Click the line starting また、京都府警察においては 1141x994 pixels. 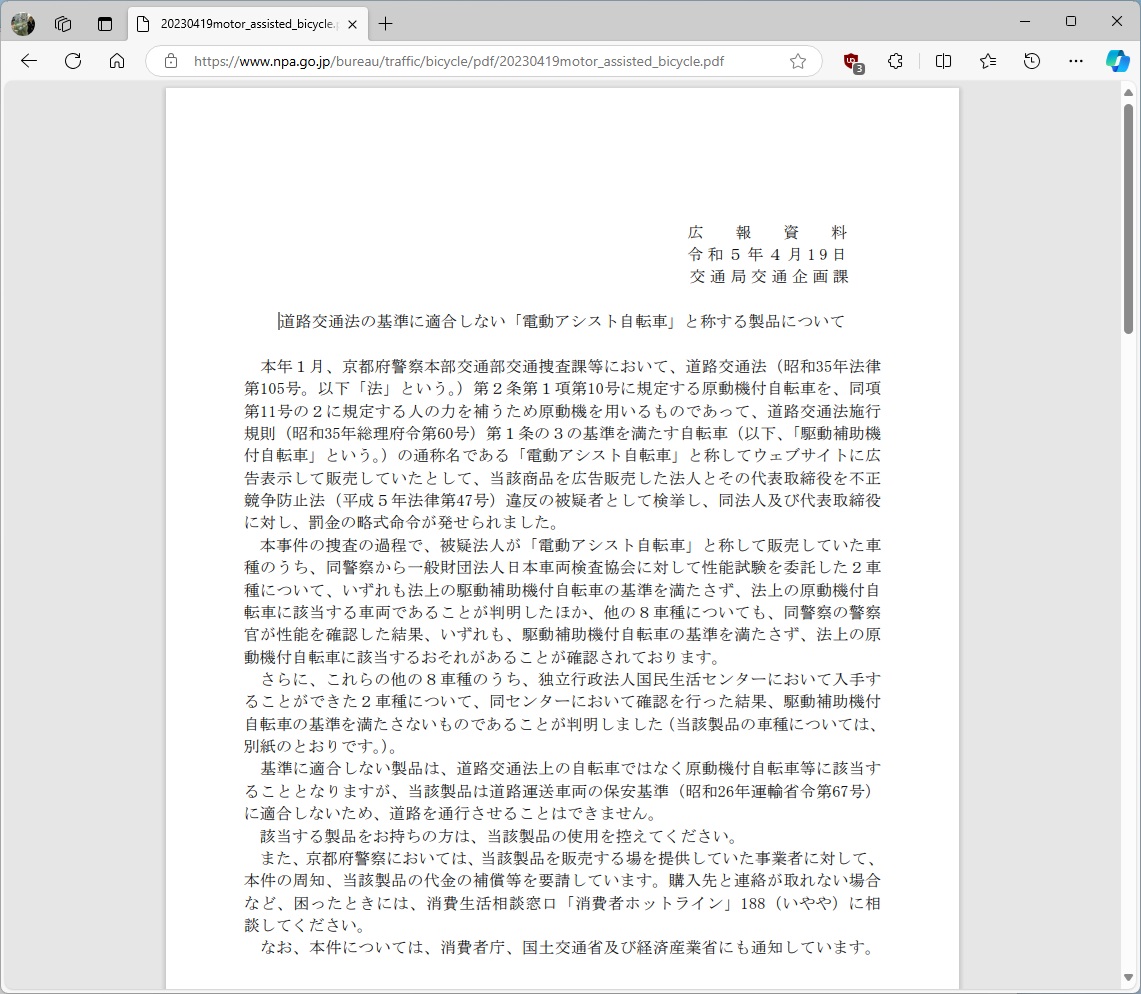[x=570, y=858]
